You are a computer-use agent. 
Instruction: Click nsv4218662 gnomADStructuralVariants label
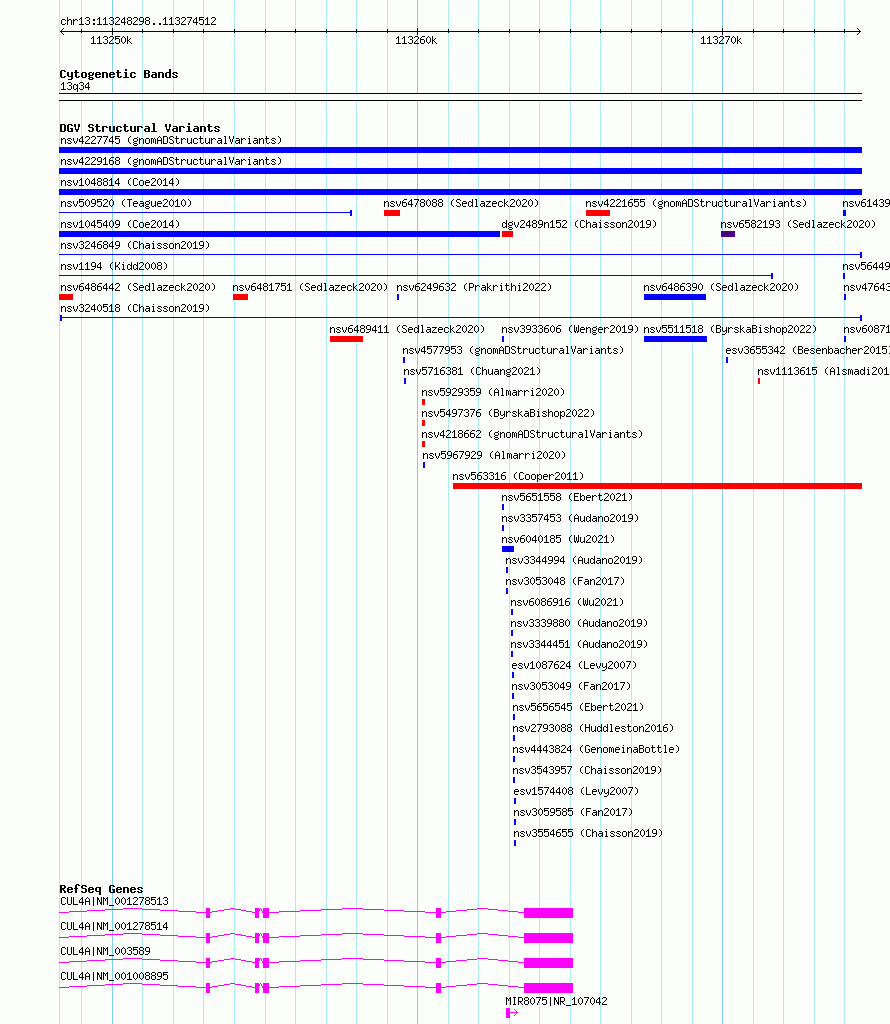click(x=532, y=434)
